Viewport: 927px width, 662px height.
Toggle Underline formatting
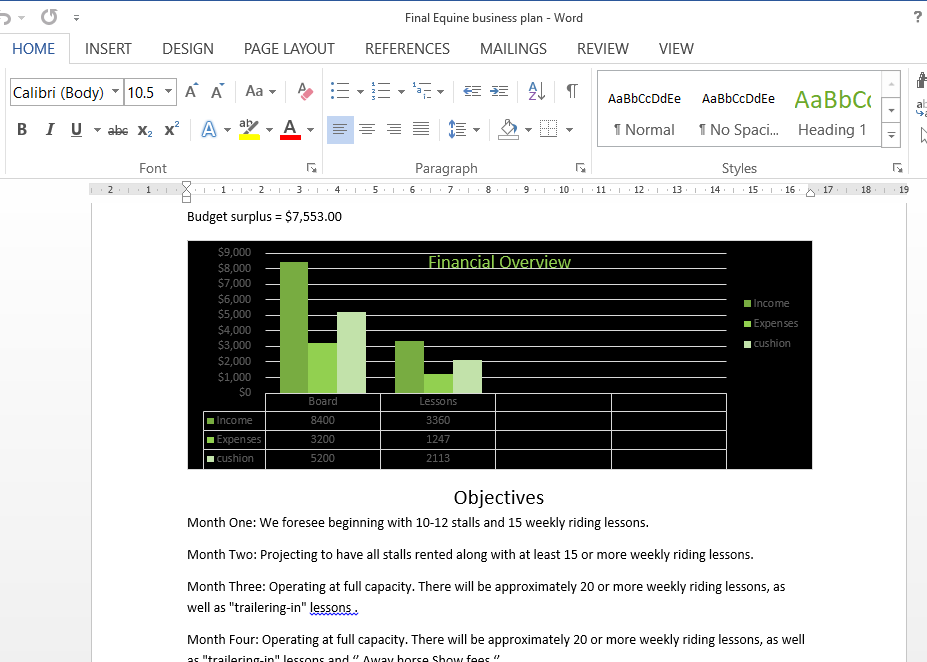(76, 129)
